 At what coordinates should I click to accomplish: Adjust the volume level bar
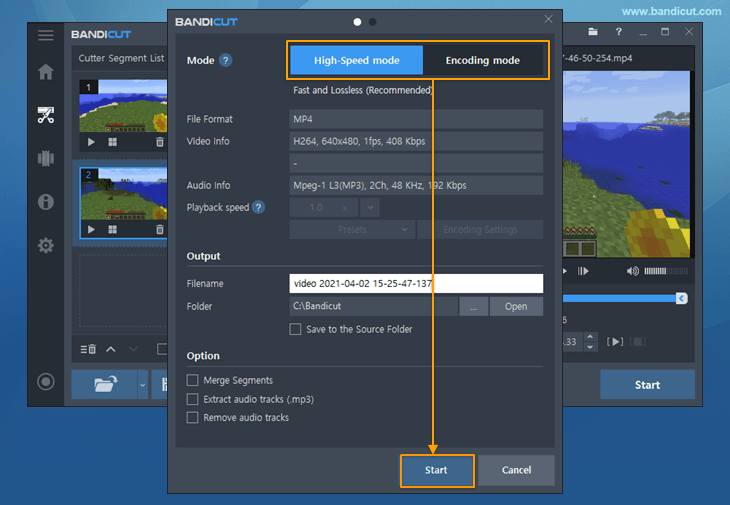coord(666,271)
